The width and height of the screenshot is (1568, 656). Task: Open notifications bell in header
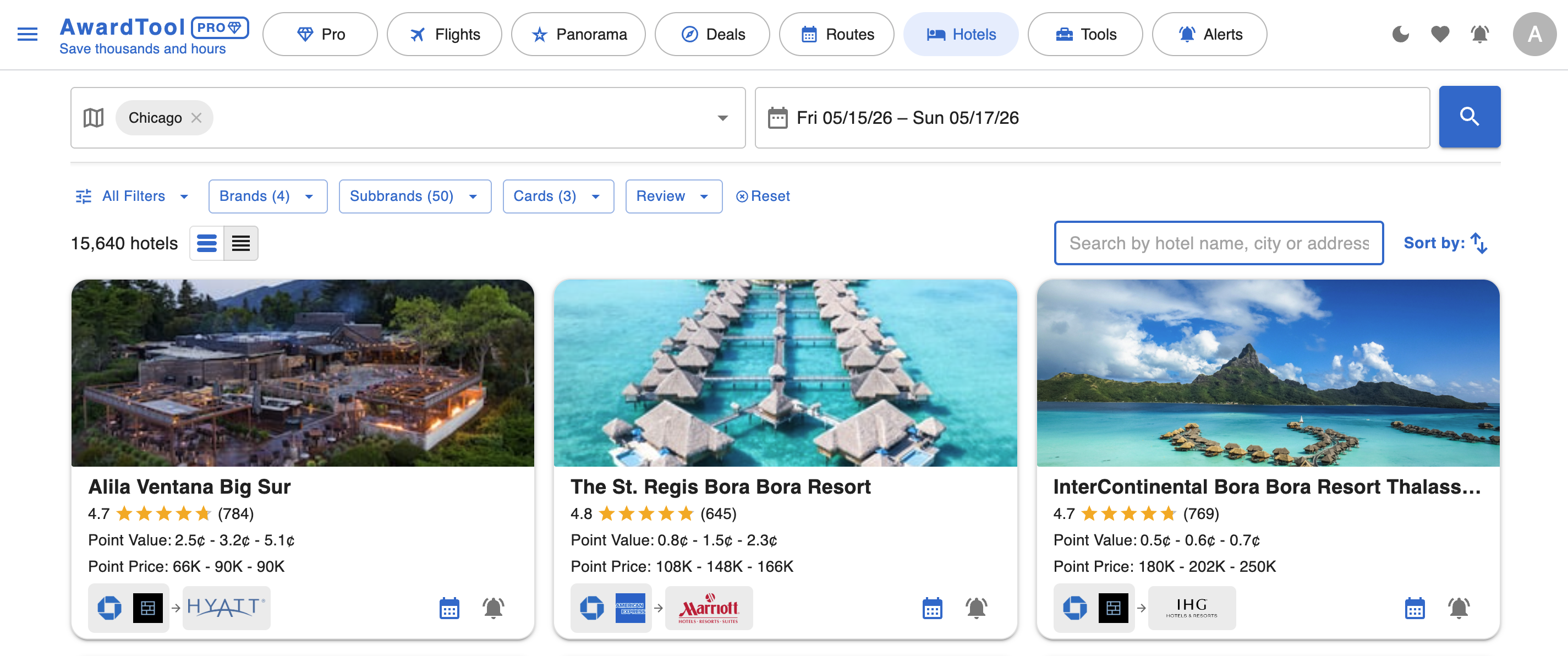[1480, 34]
